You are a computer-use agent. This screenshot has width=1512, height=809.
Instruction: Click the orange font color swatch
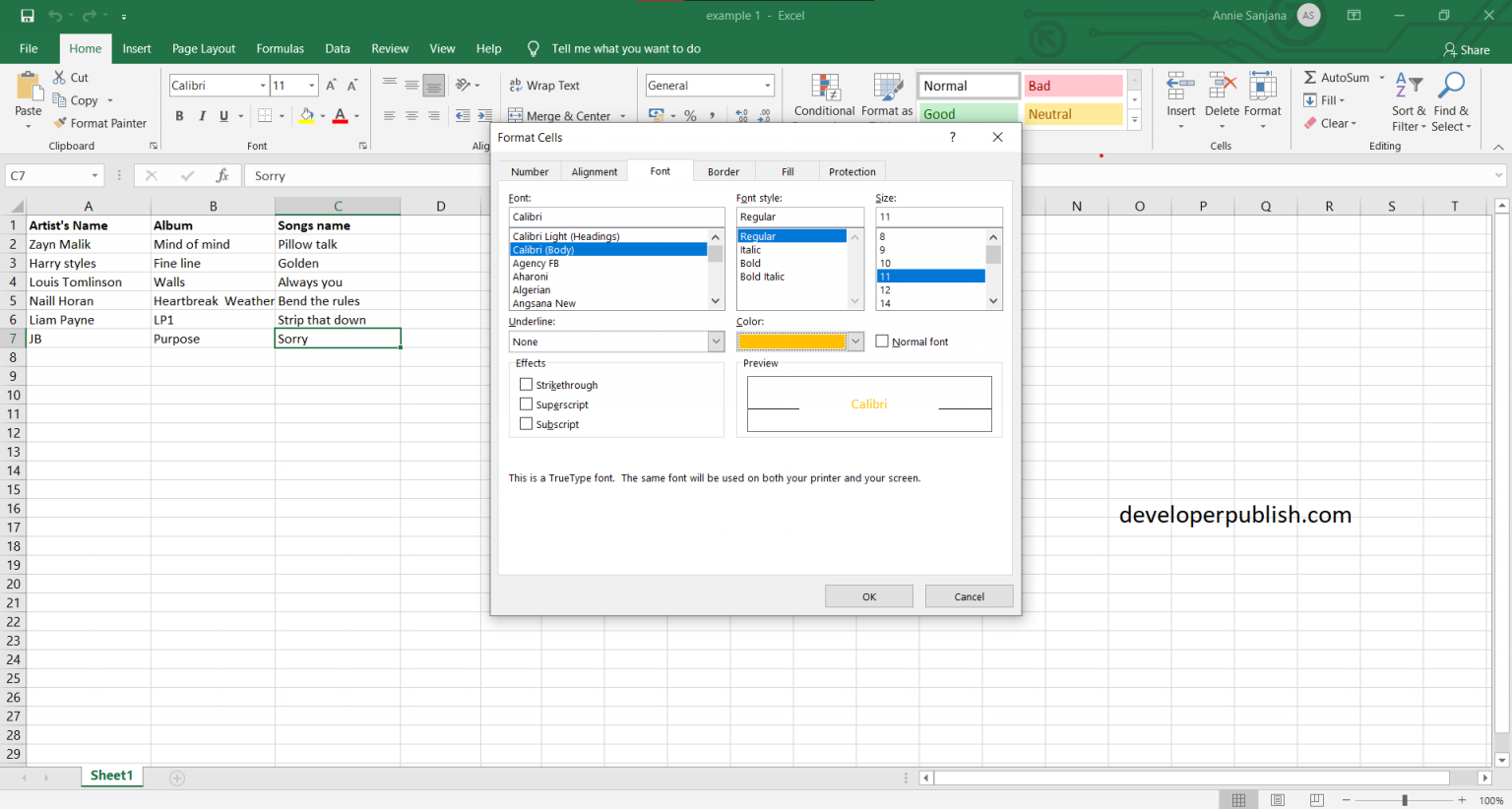tap(792, 341)
